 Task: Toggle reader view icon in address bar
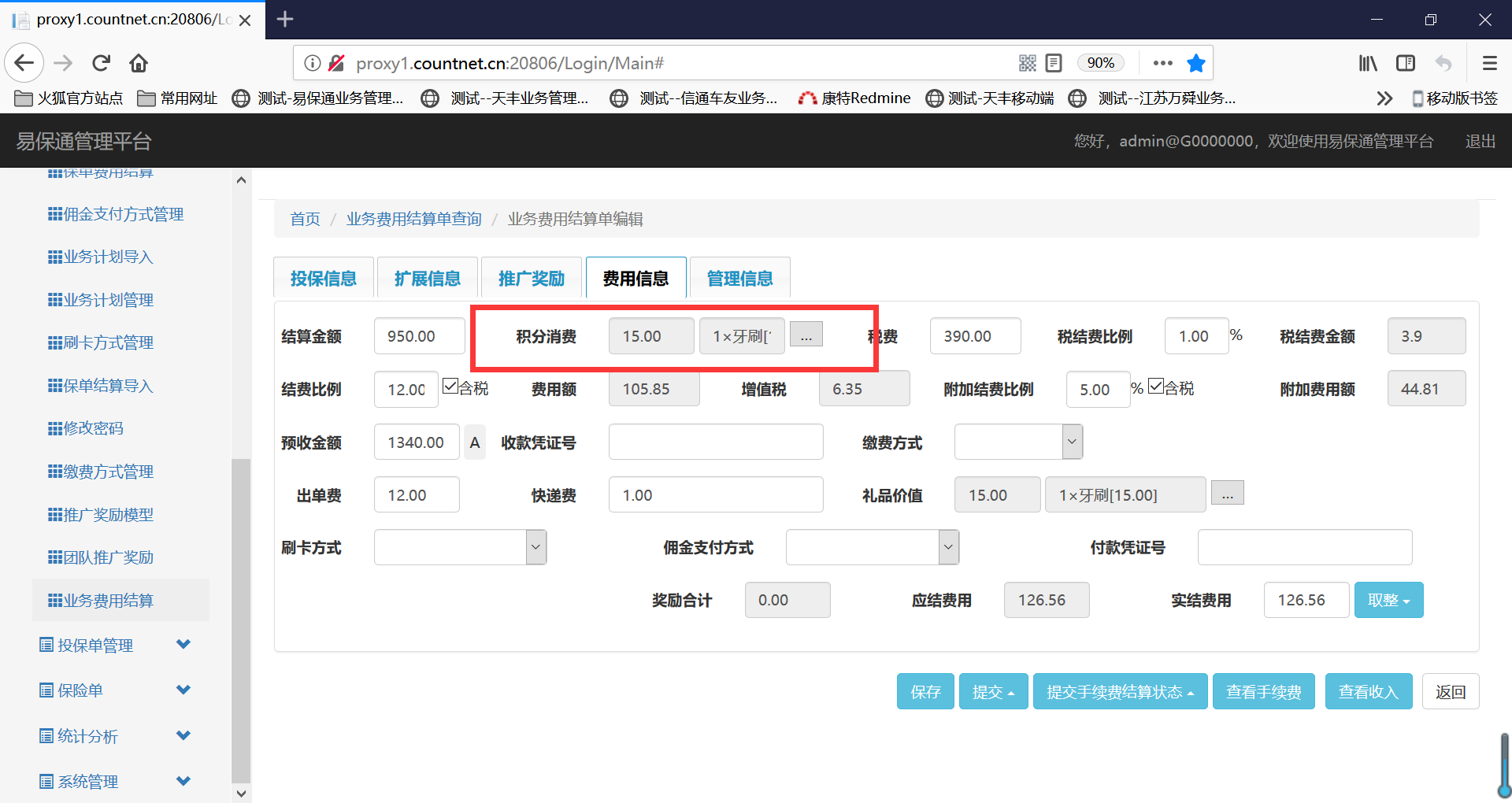[x=1054, y=63]
